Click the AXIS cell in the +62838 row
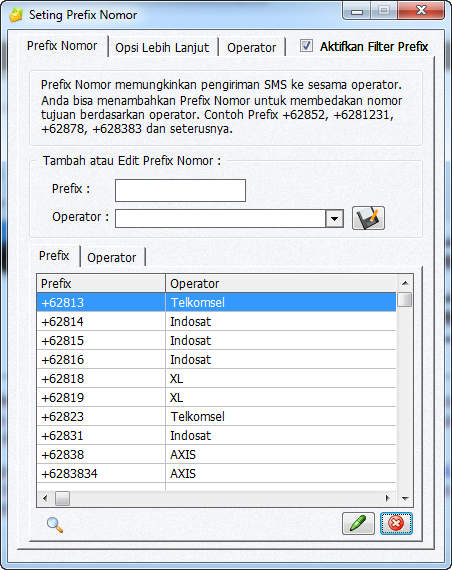This screenshot has width=452, height=570. pos(281,454)
